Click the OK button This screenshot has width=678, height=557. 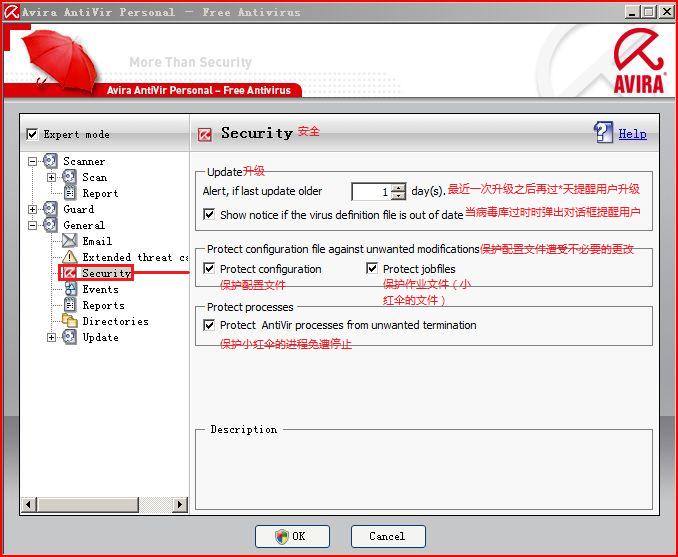tap(292, 536)
